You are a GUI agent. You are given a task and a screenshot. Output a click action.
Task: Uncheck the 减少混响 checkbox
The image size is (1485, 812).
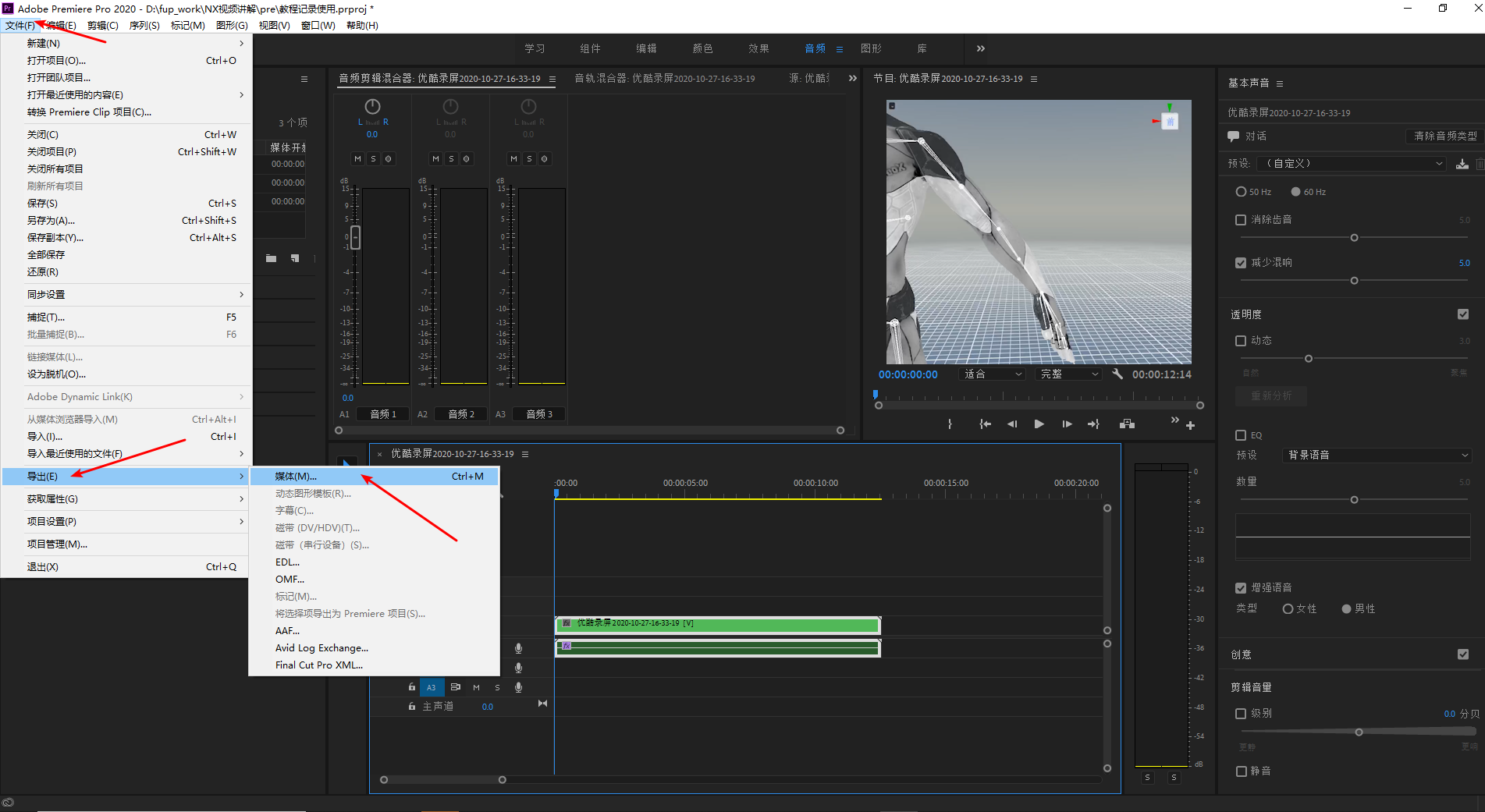coord(1241,263)
